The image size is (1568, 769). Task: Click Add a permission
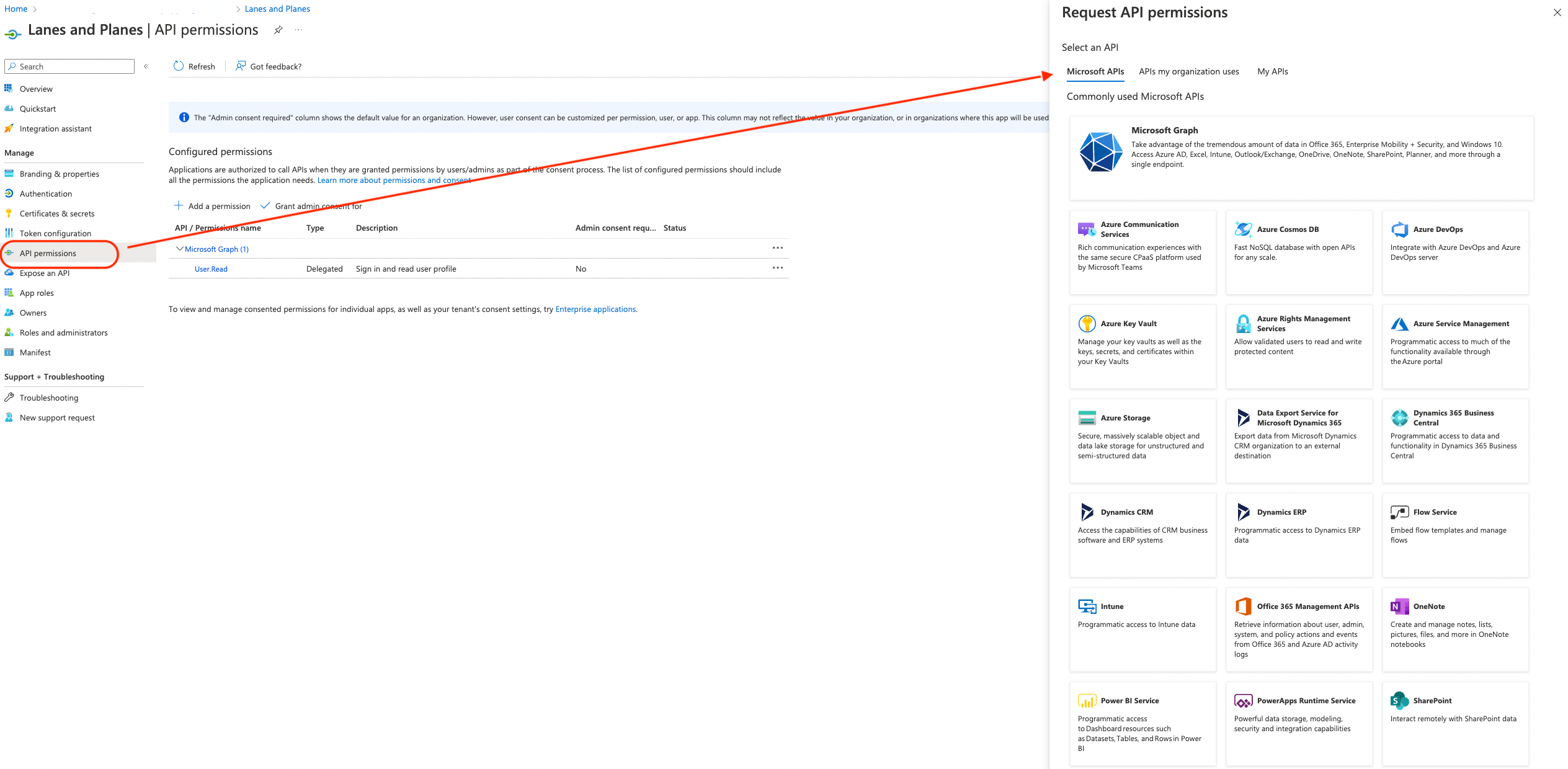click(x=212, y=206)
